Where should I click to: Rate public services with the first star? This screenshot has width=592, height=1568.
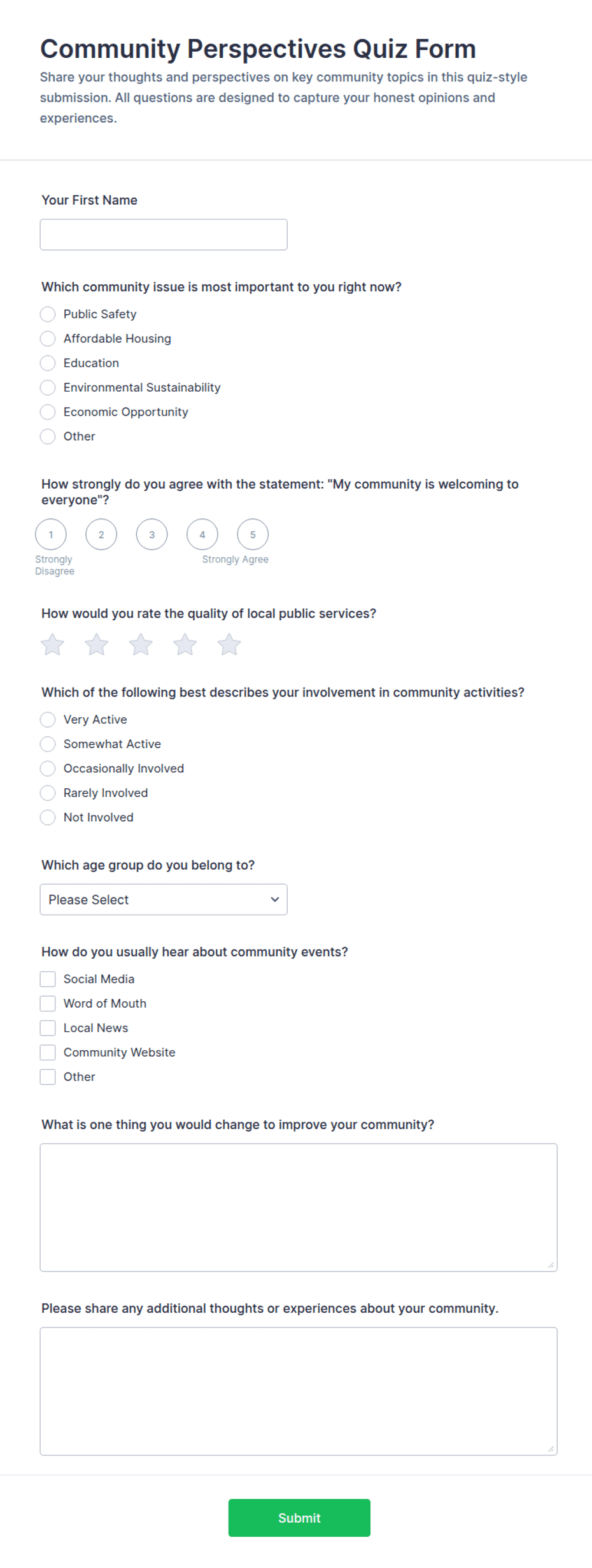pos(52,644)
